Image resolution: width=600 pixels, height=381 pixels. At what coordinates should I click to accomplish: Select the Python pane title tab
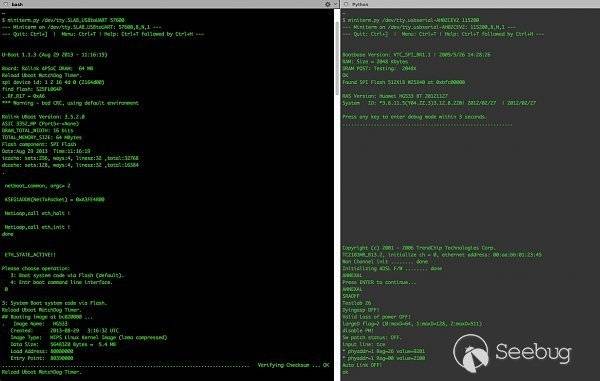pos(360,4)
